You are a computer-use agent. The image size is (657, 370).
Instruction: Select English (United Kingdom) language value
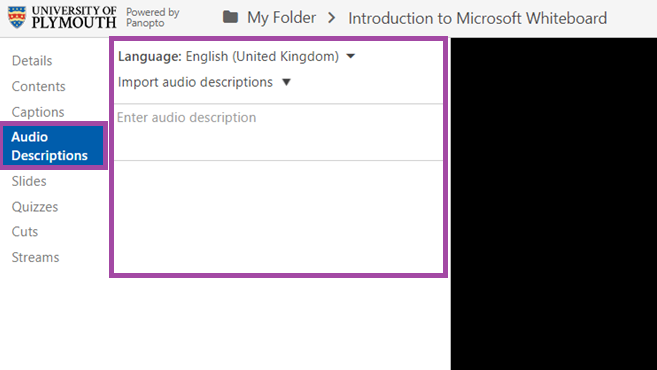point(262,56)
